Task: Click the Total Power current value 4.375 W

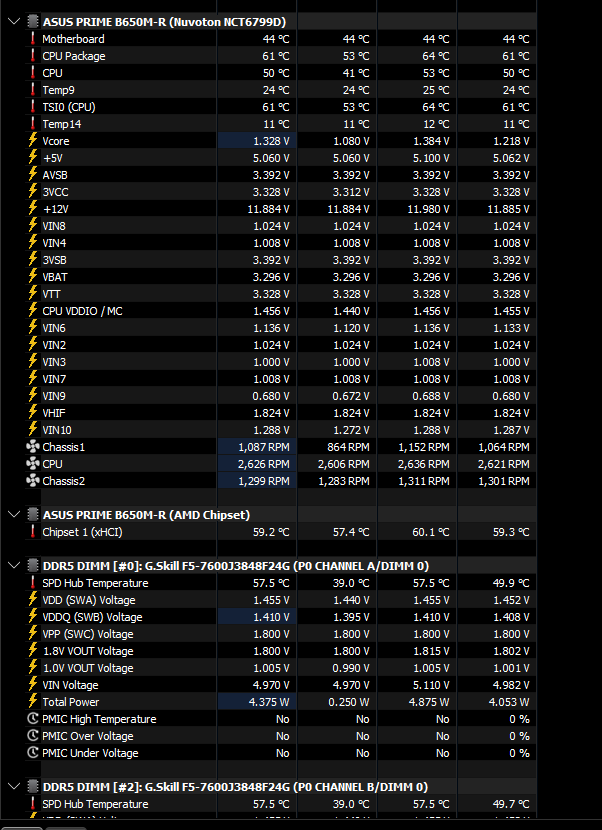Action: click(x=269, y=702)
